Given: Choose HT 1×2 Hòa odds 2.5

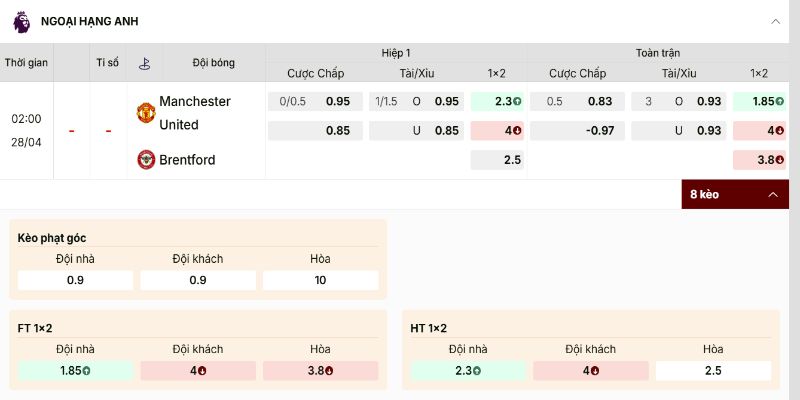Looking at the screenshot, I should click(713, 370).
